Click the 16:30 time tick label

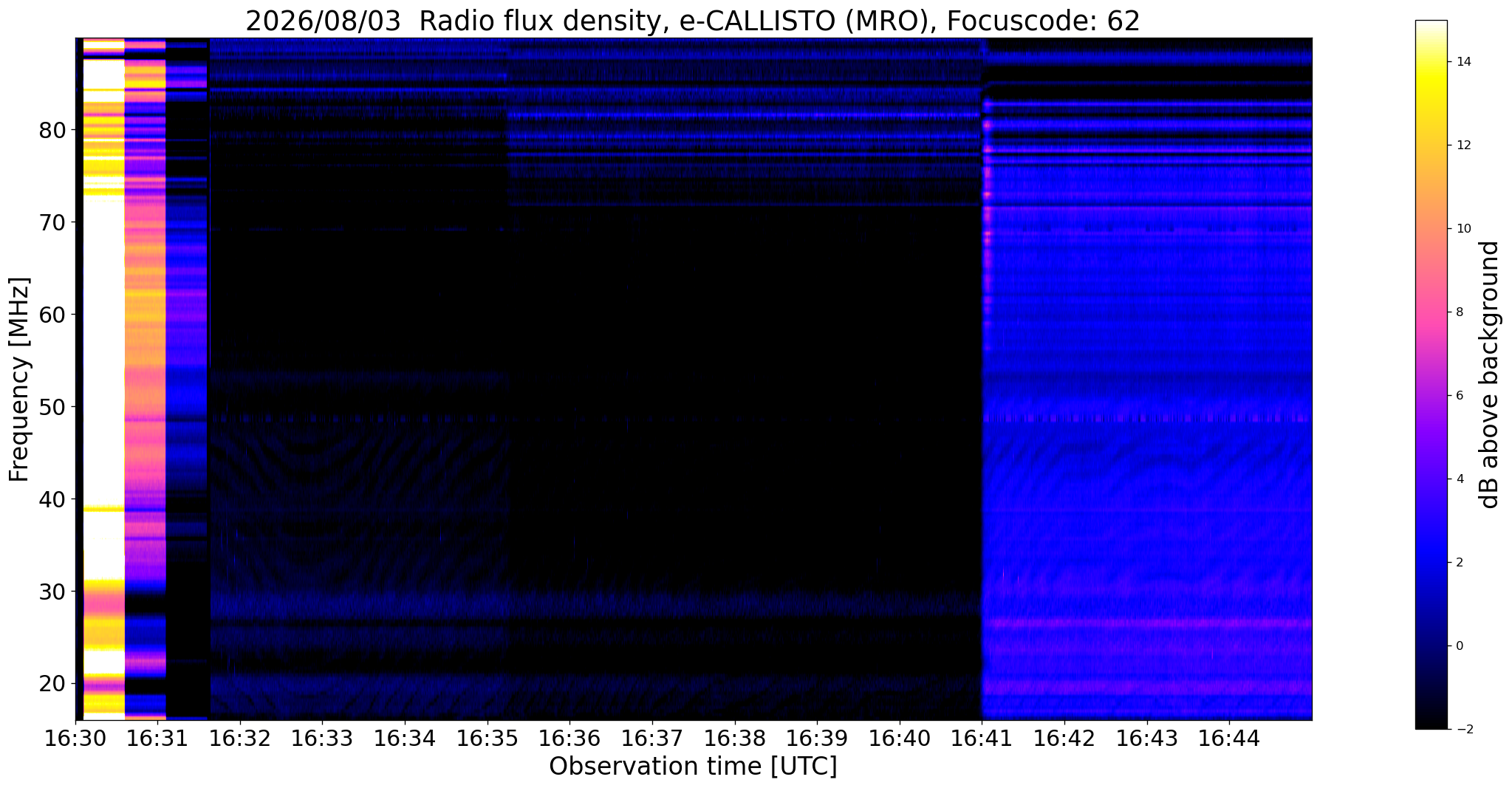click(x=75, y=739)
